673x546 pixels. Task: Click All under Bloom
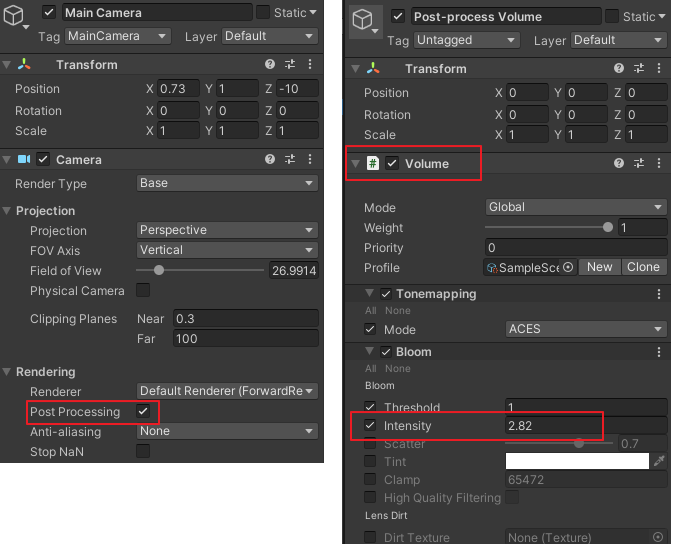(371, 368)
